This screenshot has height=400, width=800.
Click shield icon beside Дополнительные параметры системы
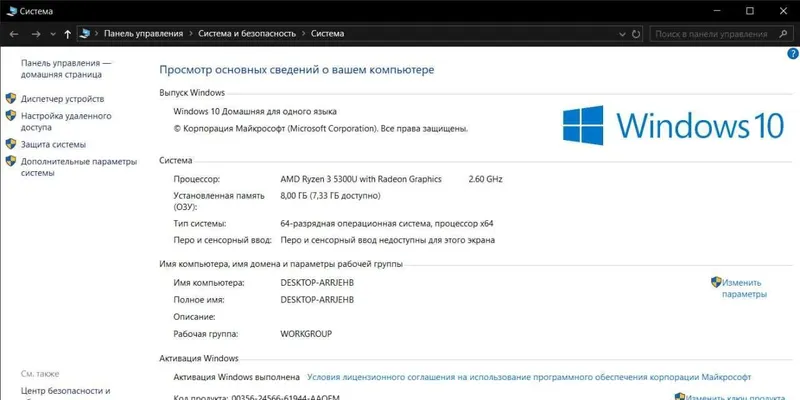coord(11,161)
